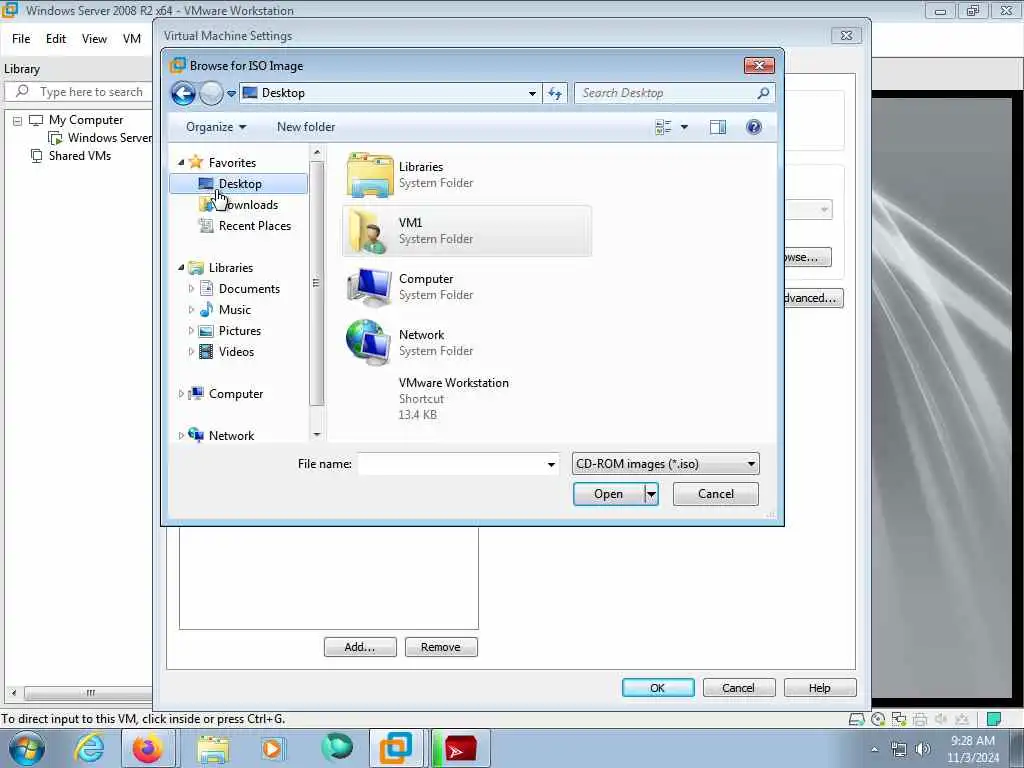The image size is (1024, 768).
Task: Click the search magnifier icon in Browse dialog
Action: click(x=763, y=93)
